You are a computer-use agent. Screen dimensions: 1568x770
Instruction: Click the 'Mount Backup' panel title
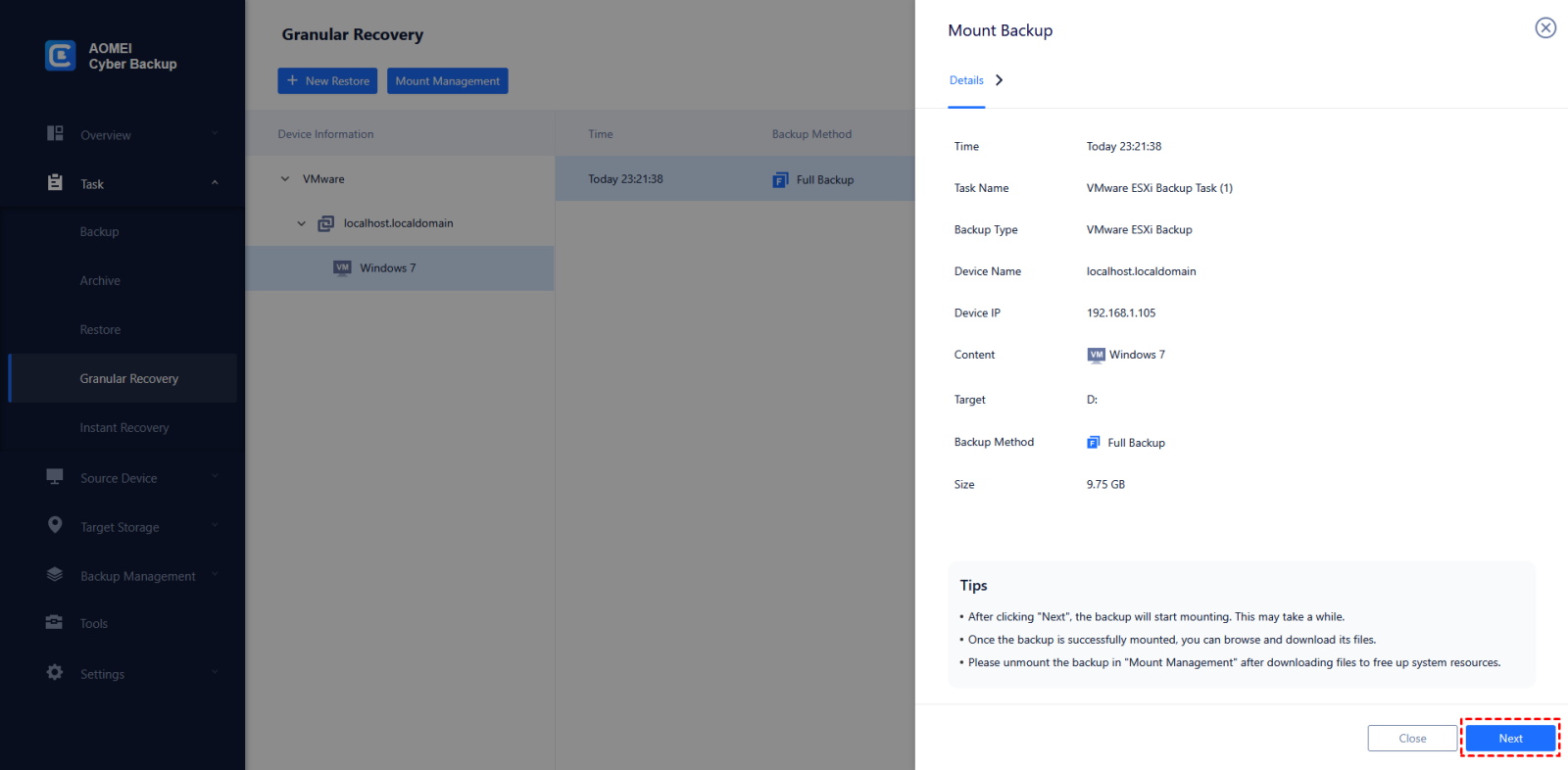[x=1001, y=30]
